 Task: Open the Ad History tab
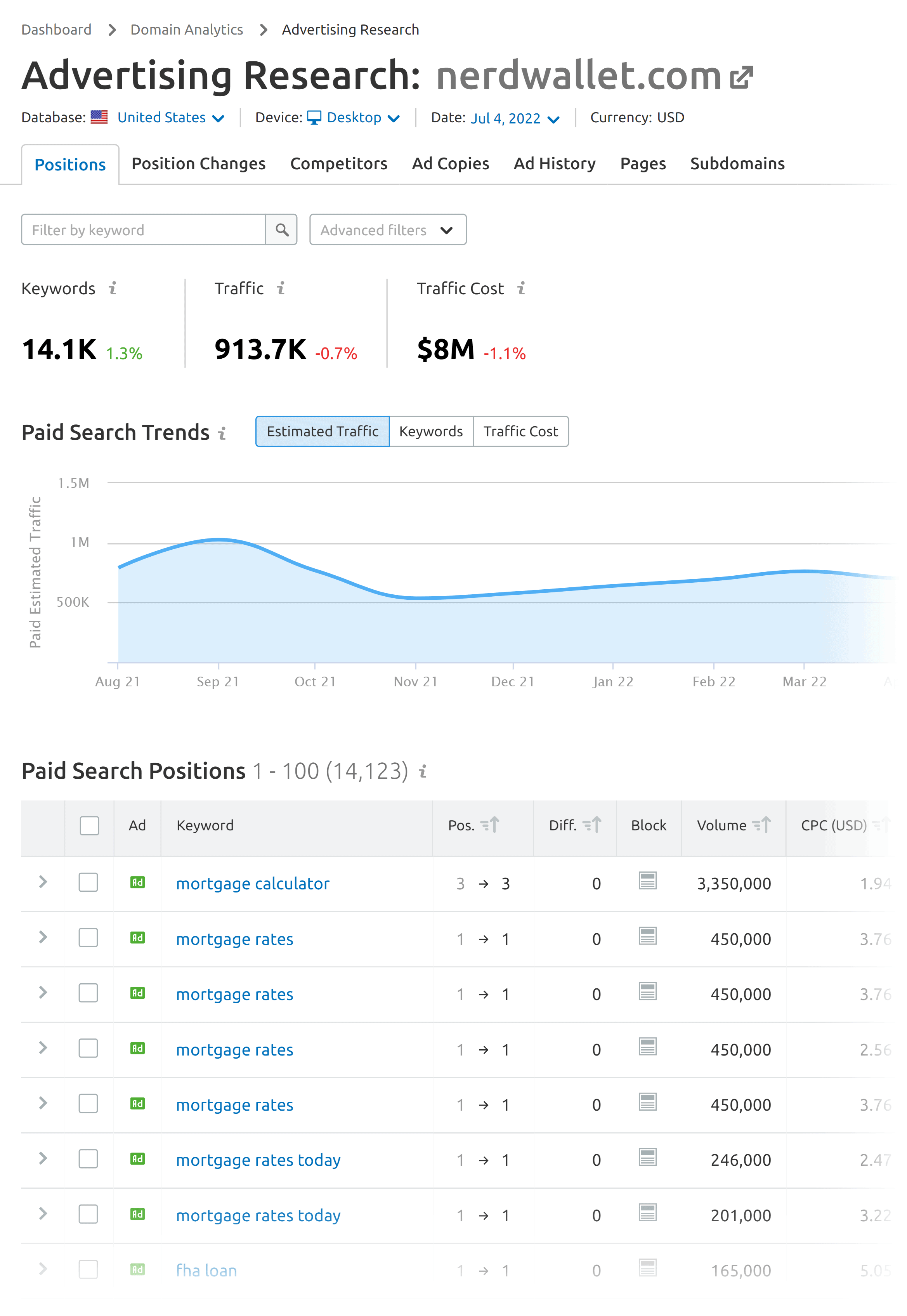pyautogui.click(x=555, y=164)
